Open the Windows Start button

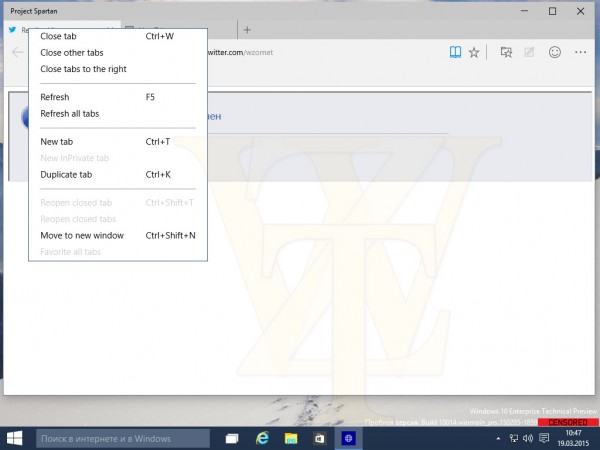click(x=15, y=438)
